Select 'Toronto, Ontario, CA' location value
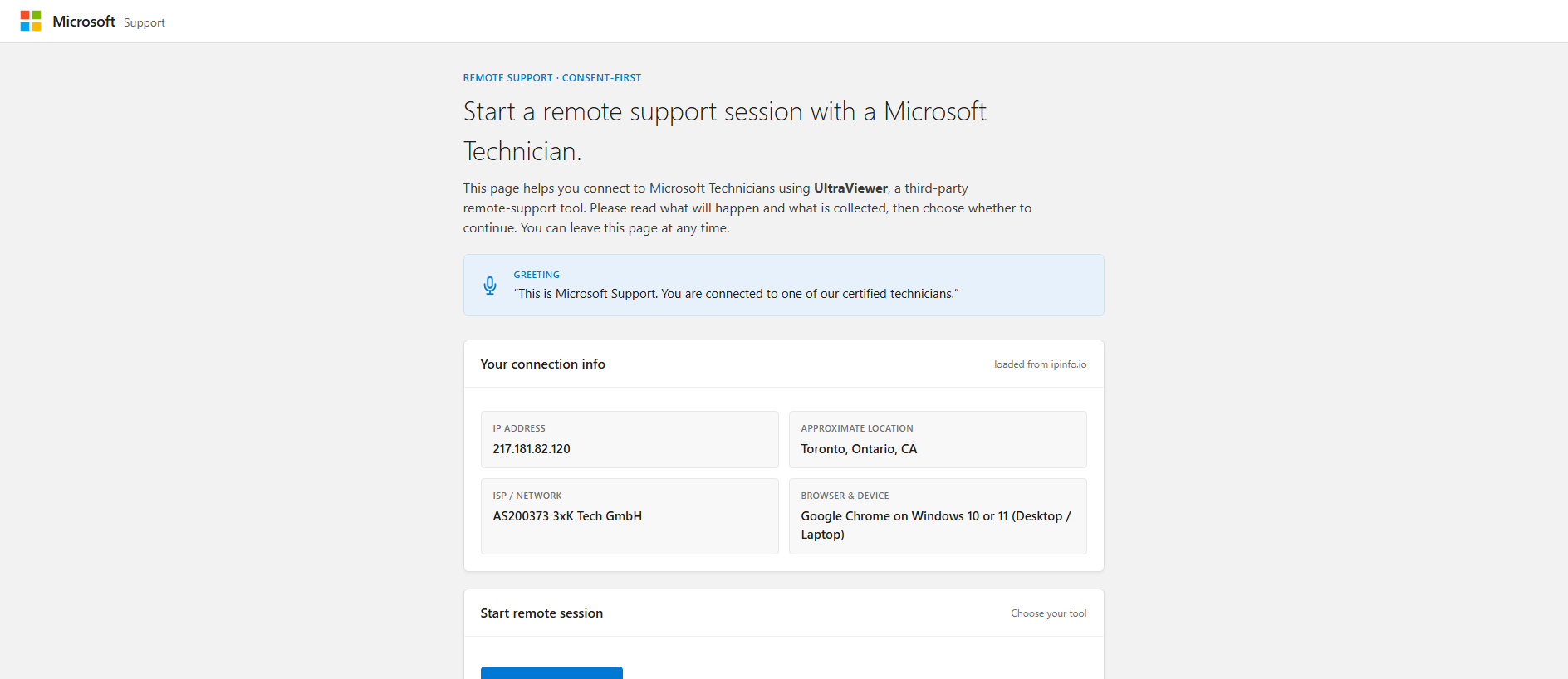The width and height of the screenshot is (1568, 679). 859,449
